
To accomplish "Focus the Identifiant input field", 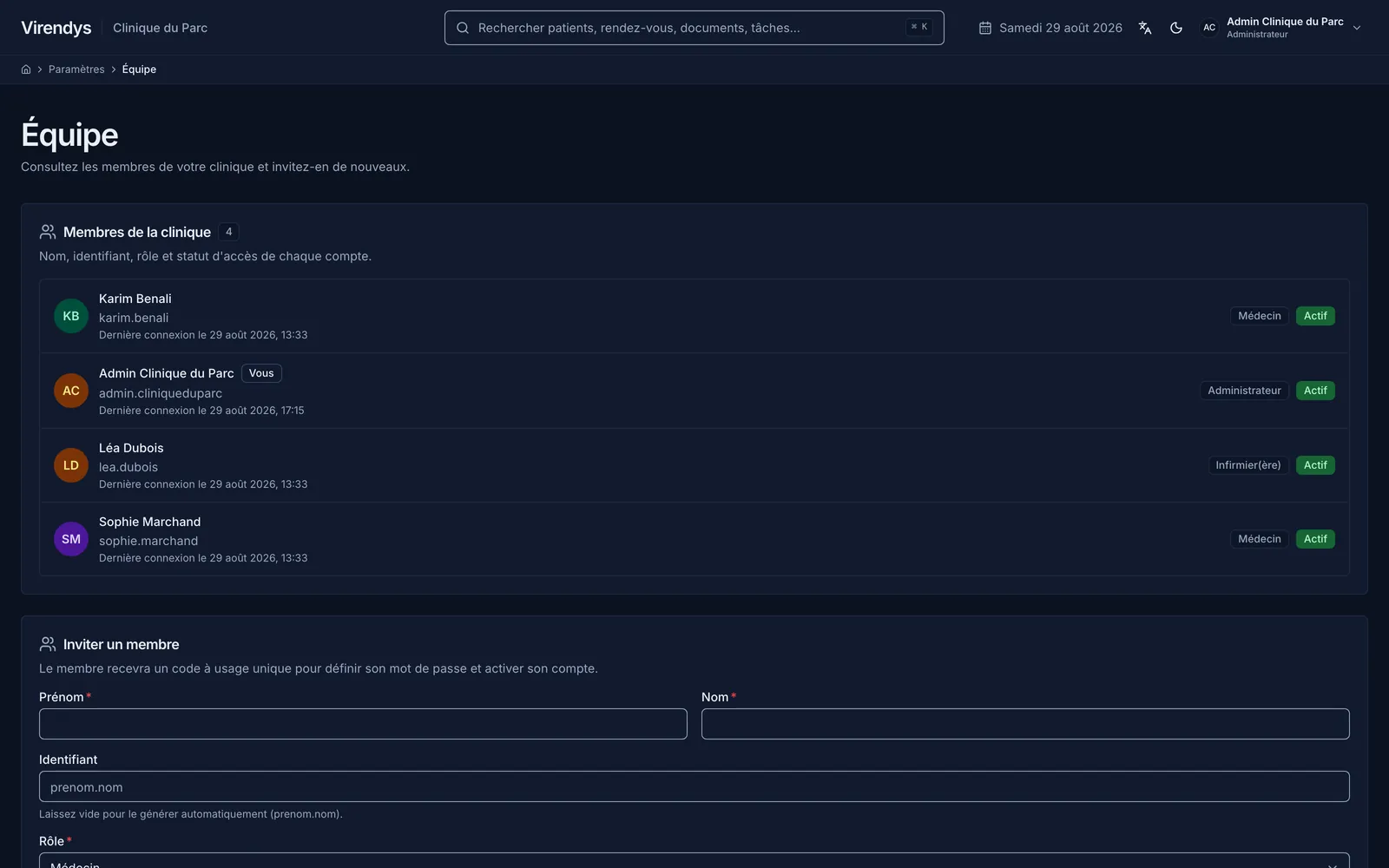I will 694,786.
